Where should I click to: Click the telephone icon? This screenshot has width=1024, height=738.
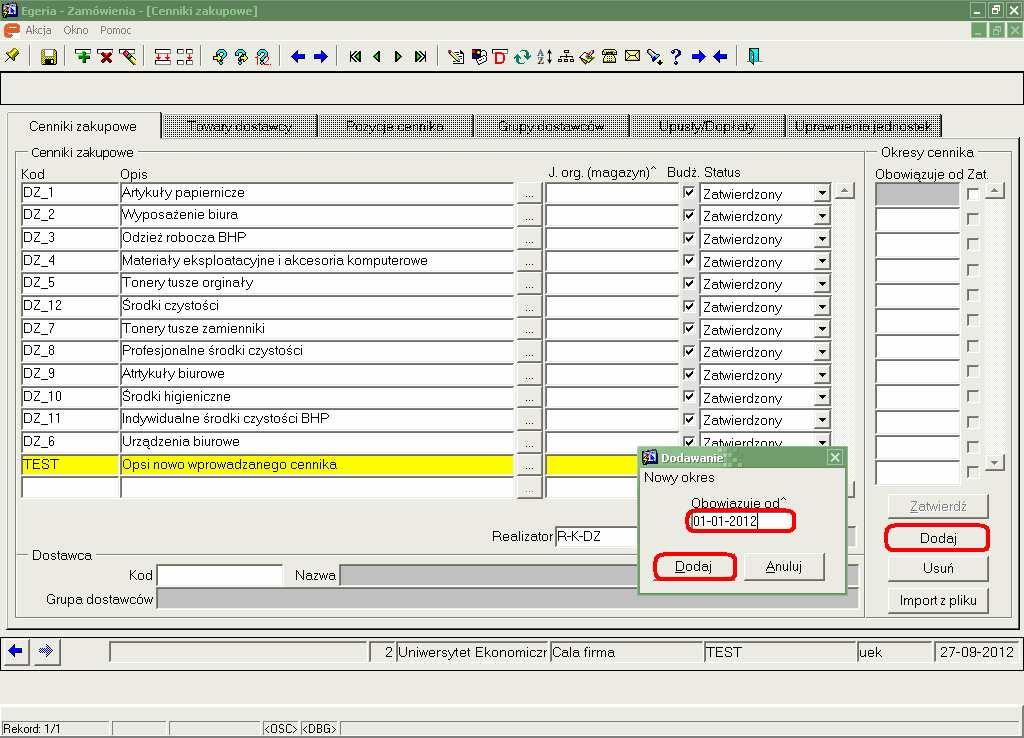coord(609,57)
